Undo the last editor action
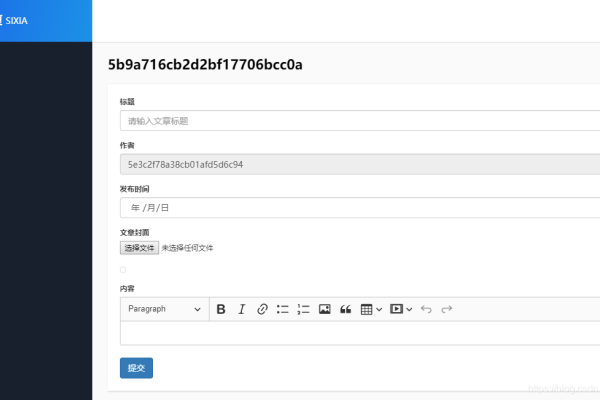This screenshot has width=600, height=400. [426, 309]
